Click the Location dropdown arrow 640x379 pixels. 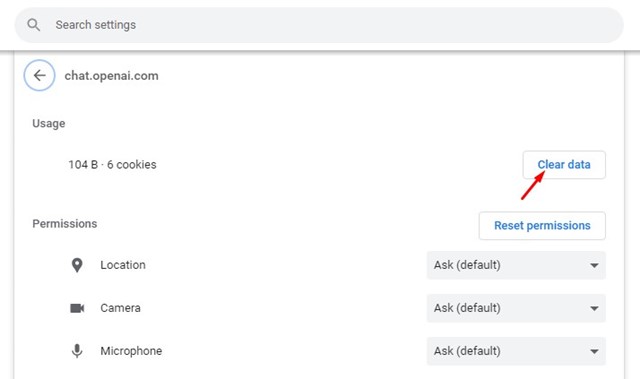coord(594,266)
